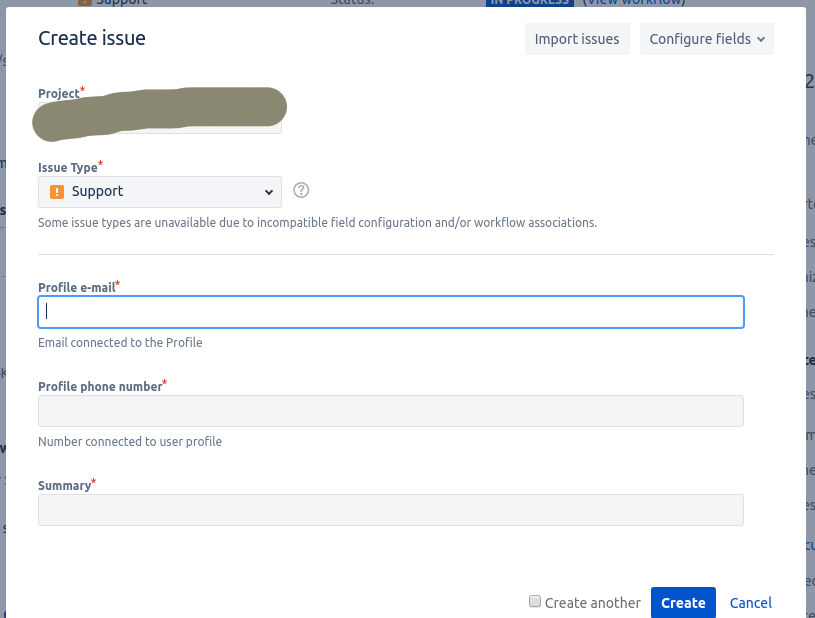Cancel the Create issue dialog

751,603
